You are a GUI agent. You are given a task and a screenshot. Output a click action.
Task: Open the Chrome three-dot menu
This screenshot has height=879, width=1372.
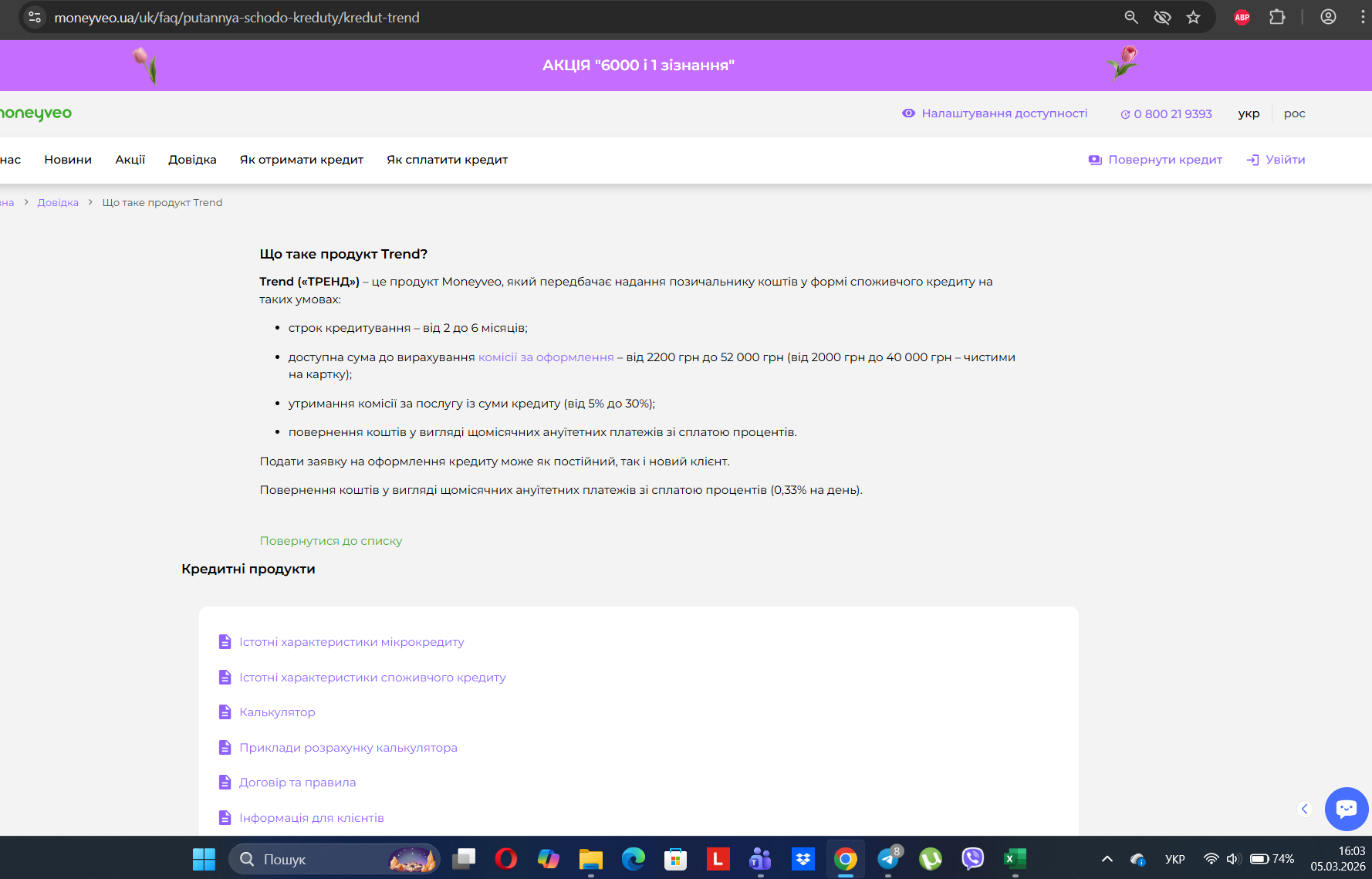(1362, 17)
